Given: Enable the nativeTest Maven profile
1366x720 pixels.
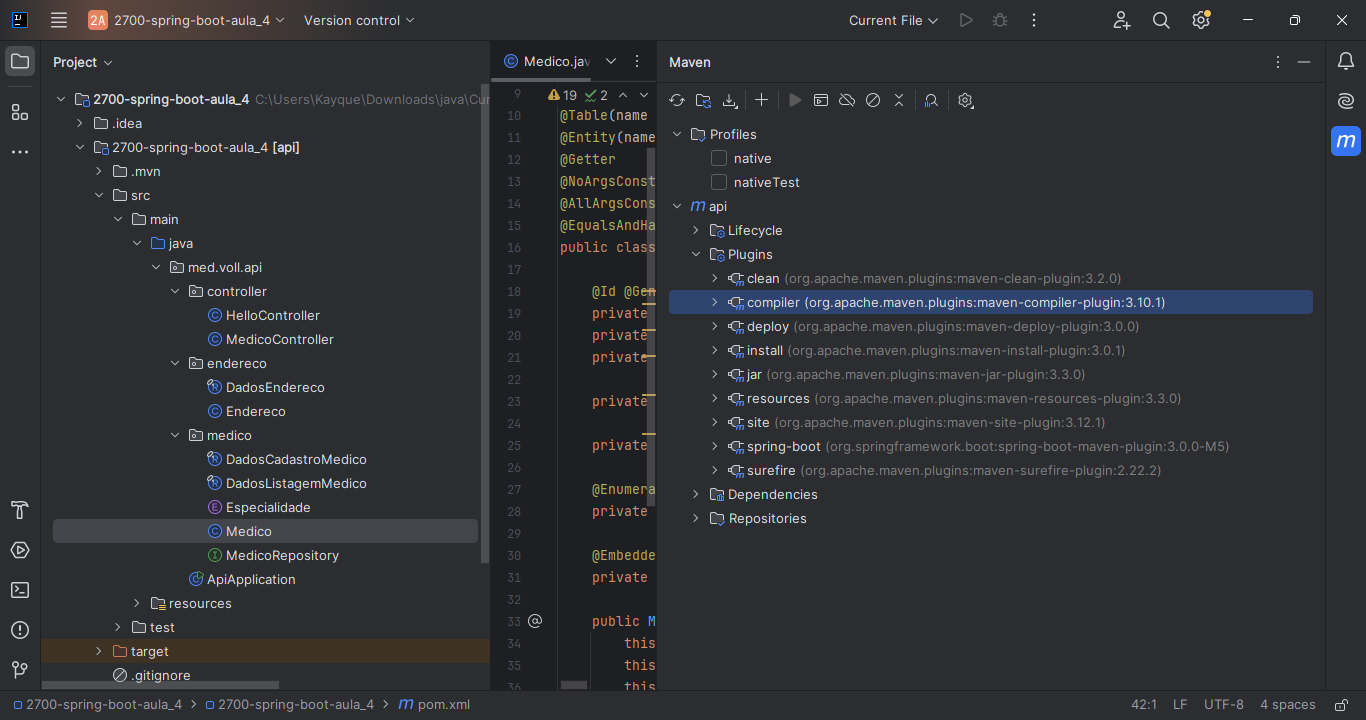Looking at the screenshot, I should click(719, 182).
